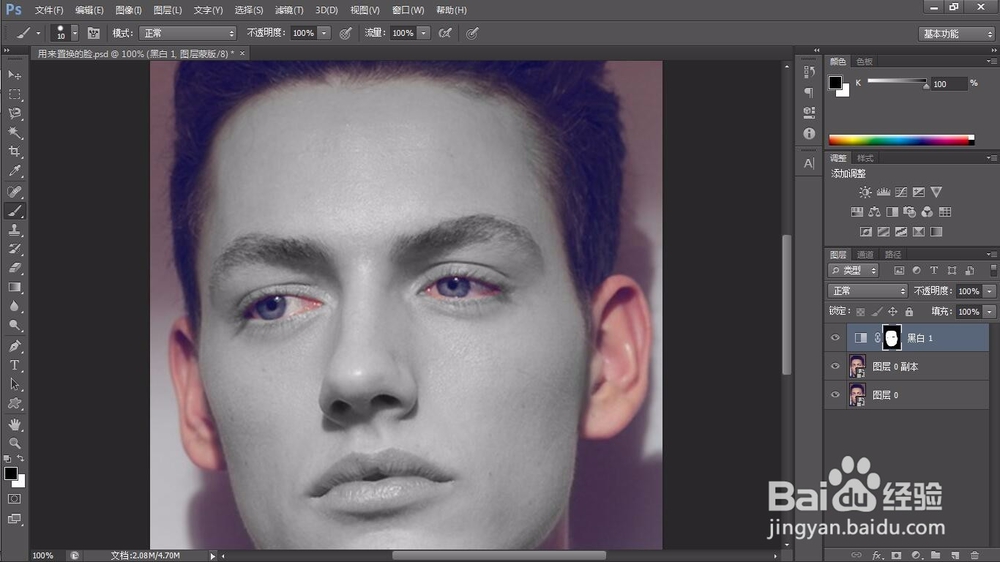
Task: Select the Pen tool
Action: click(14, 346)
